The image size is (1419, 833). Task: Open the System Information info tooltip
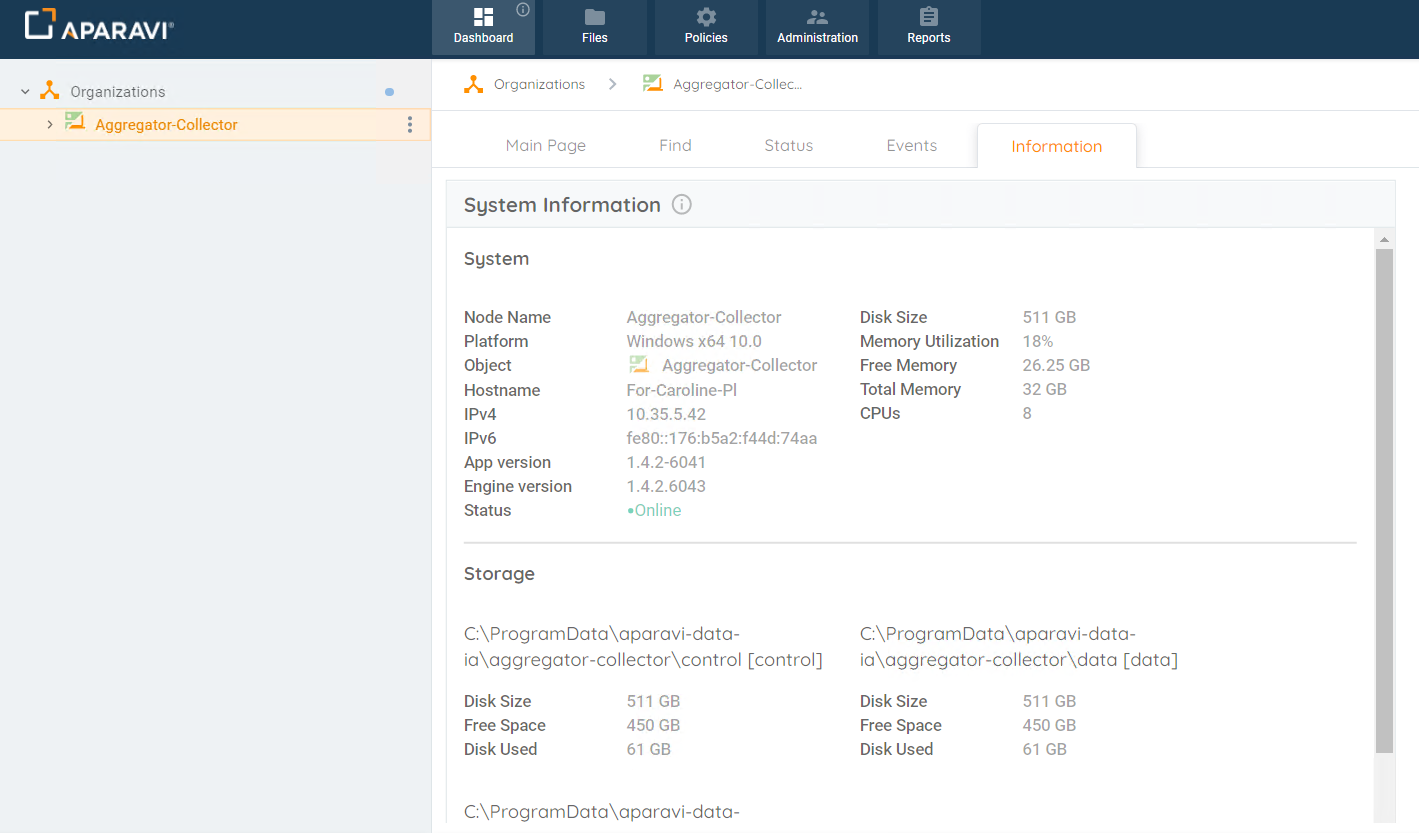pyautogui.click(x=681, y=204)
